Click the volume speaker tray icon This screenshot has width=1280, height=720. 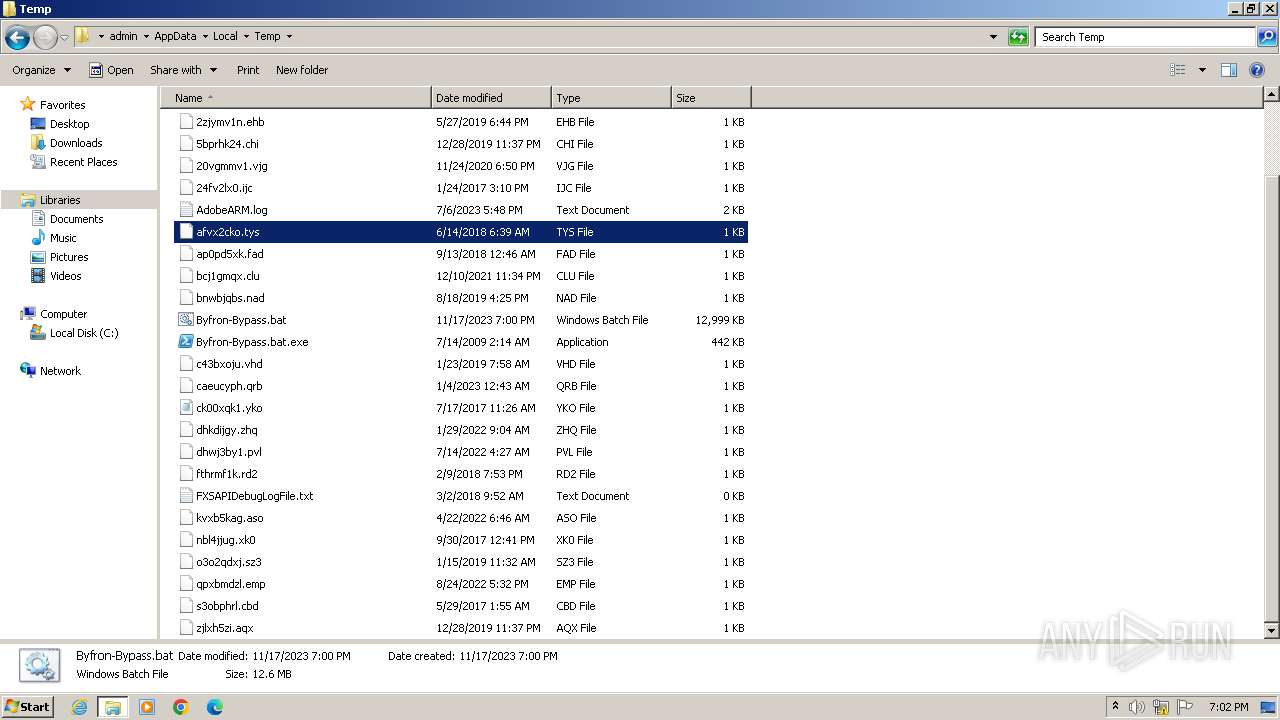pos(1138,707)
